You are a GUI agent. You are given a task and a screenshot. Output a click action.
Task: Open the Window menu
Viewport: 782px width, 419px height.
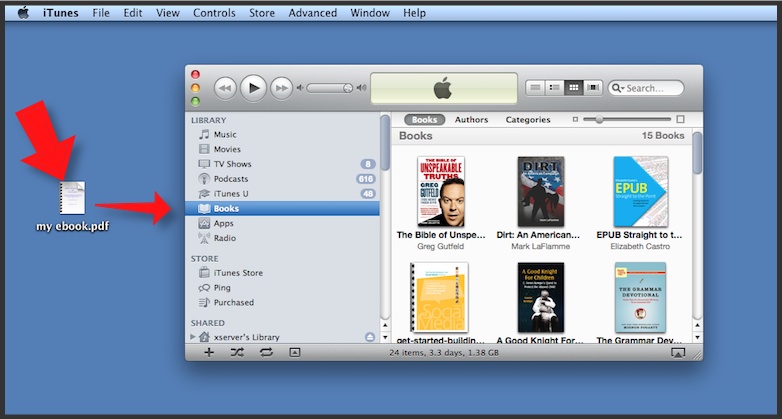pyautogui.click(x=370, y=13)
